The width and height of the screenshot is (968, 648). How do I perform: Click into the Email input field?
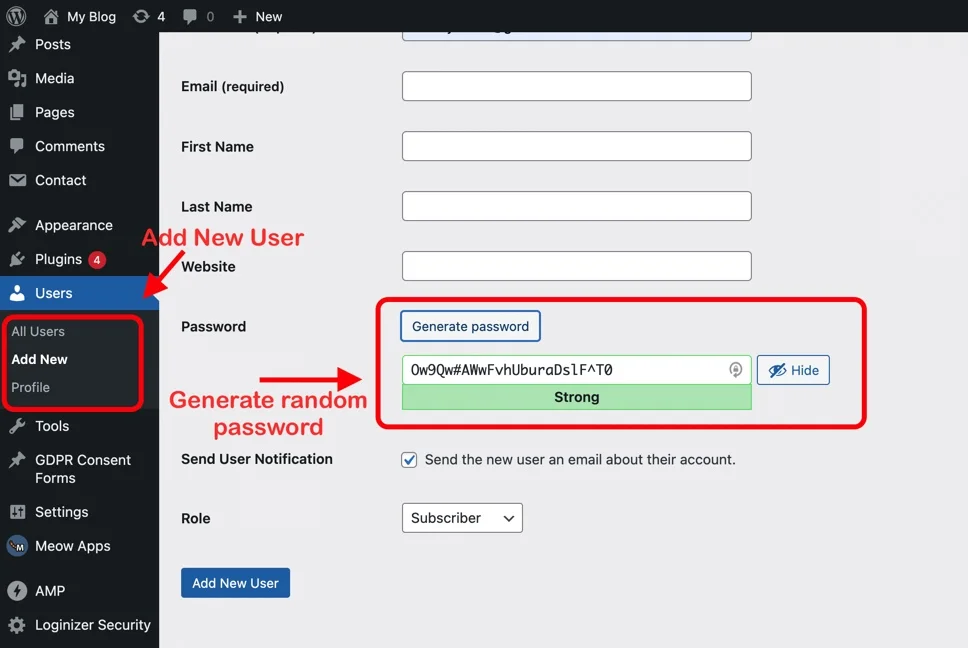[576, 86]
